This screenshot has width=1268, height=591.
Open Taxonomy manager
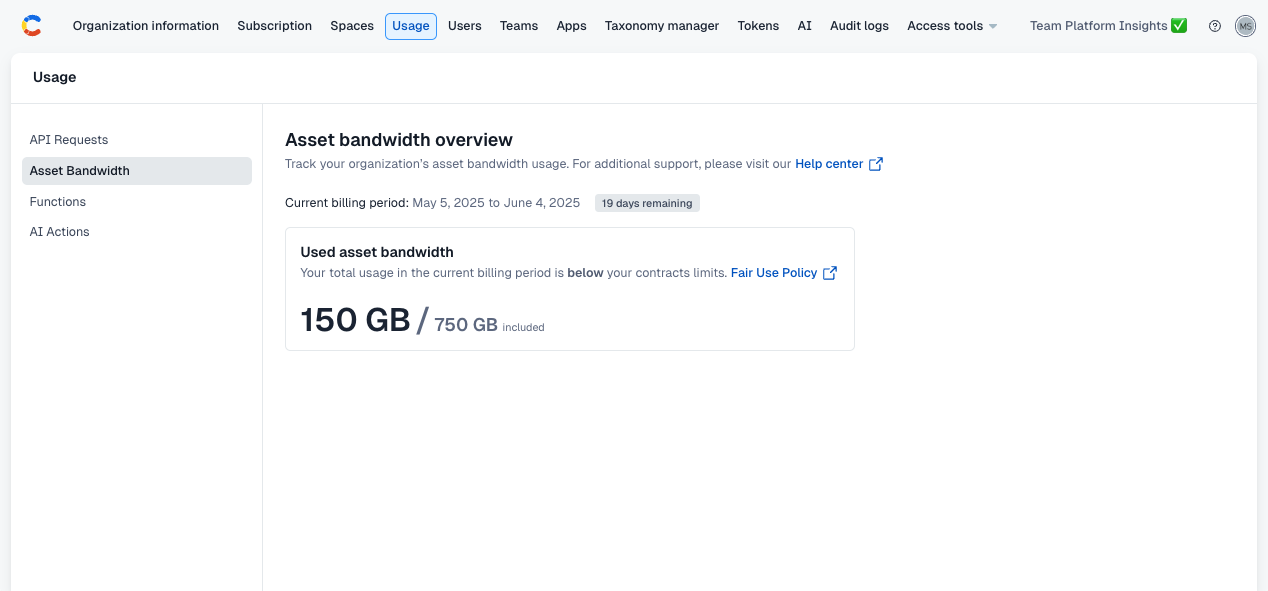(x=662, y=26)
